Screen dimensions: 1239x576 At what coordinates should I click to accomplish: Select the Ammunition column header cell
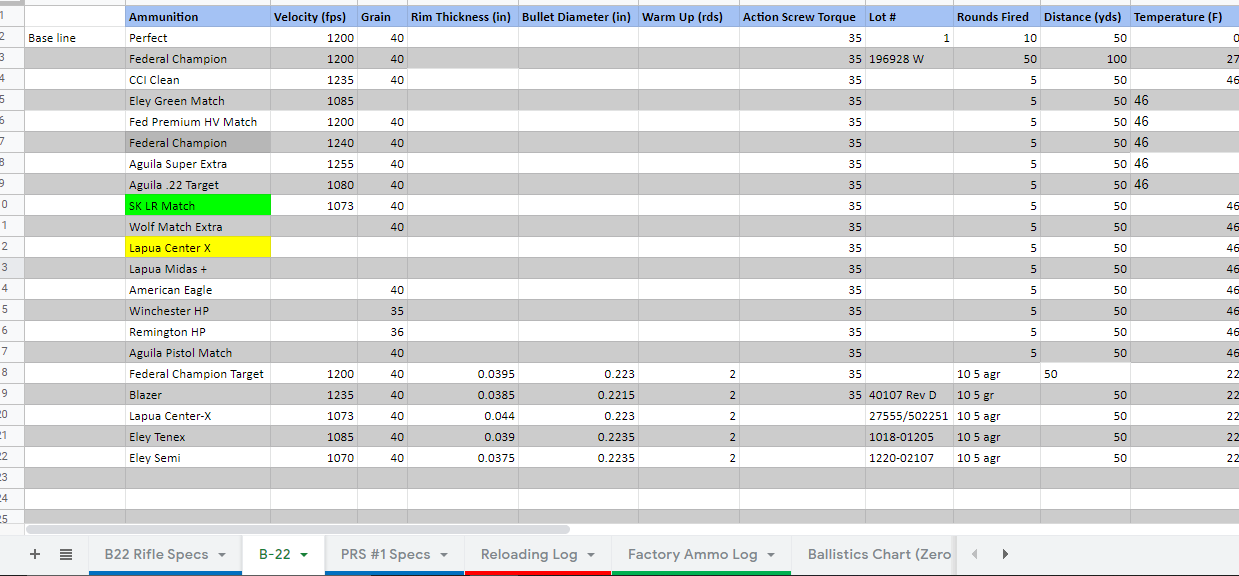[x=198, y=17]
